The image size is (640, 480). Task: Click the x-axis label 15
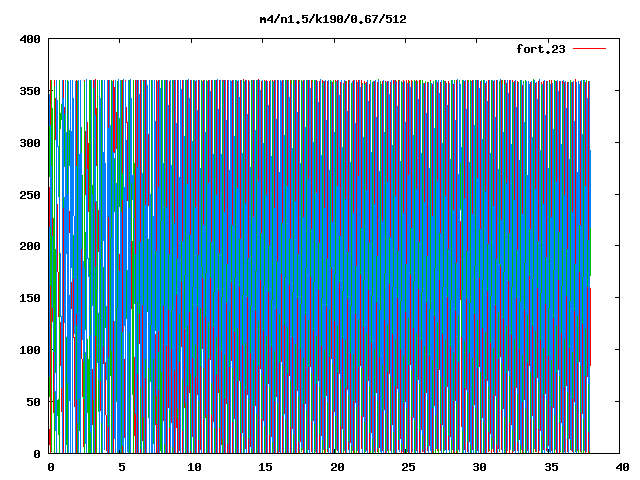point(266,467)
